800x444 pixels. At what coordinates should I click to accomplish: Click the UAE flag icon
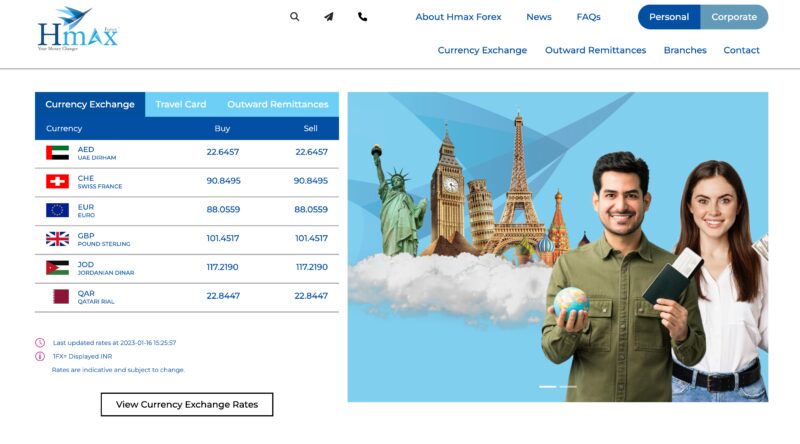point(57,153)
